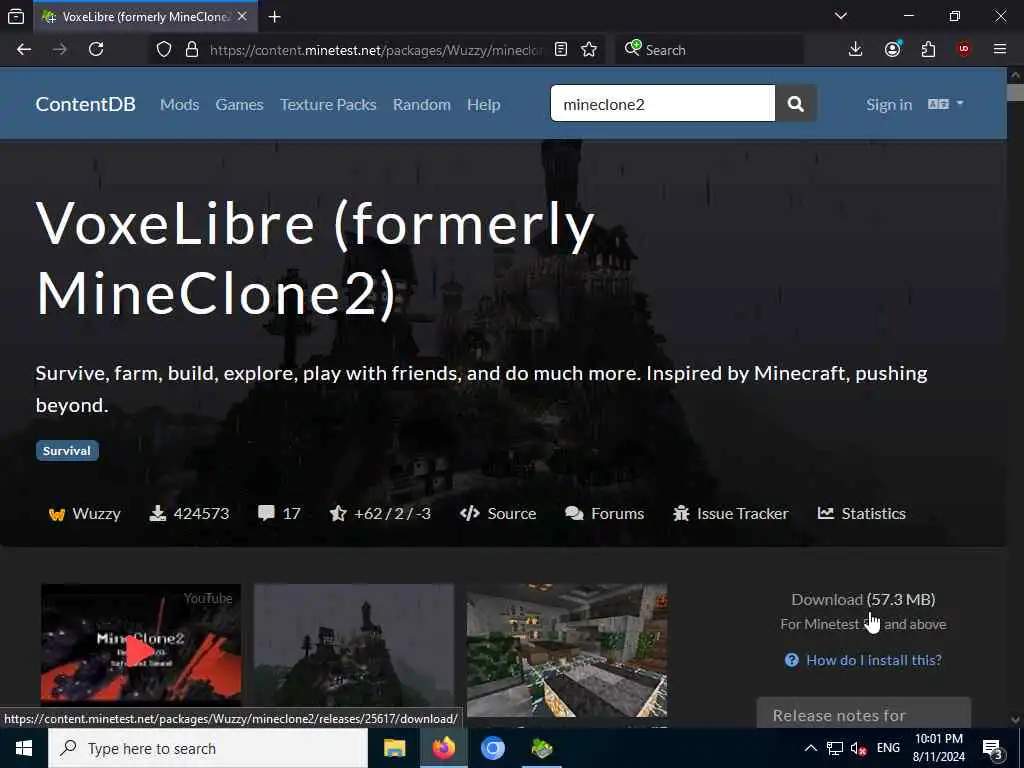The width and height of the screenshot is (1024, 768).
Task: Reload the page with the refresh icon
Action: click(x=96, y=50)
